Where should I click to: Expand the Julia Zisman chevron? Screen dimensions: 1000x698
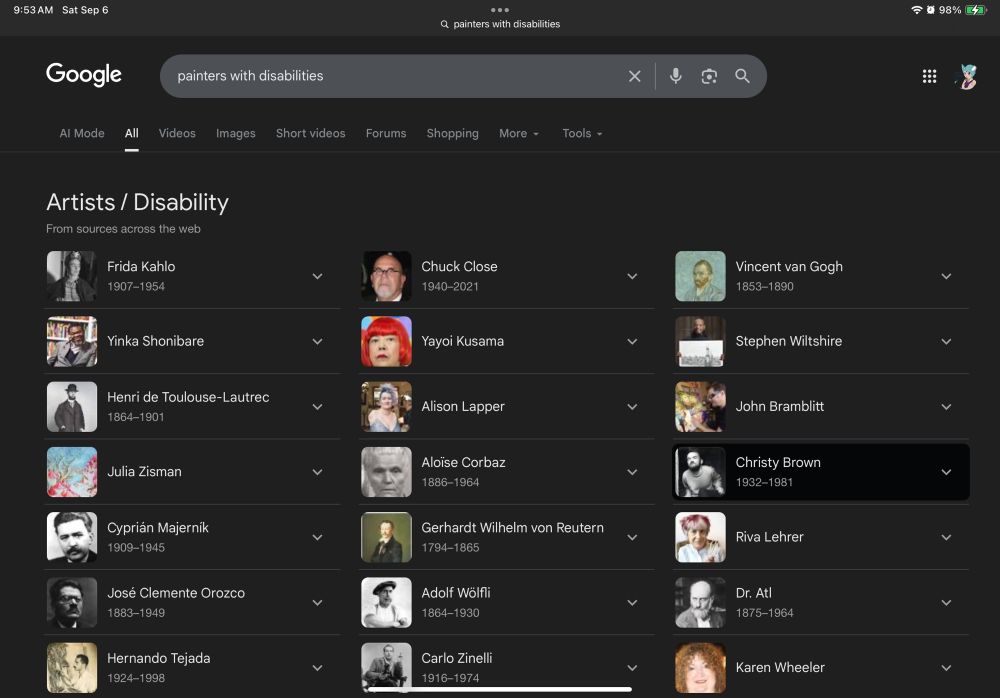click(317, 472)
